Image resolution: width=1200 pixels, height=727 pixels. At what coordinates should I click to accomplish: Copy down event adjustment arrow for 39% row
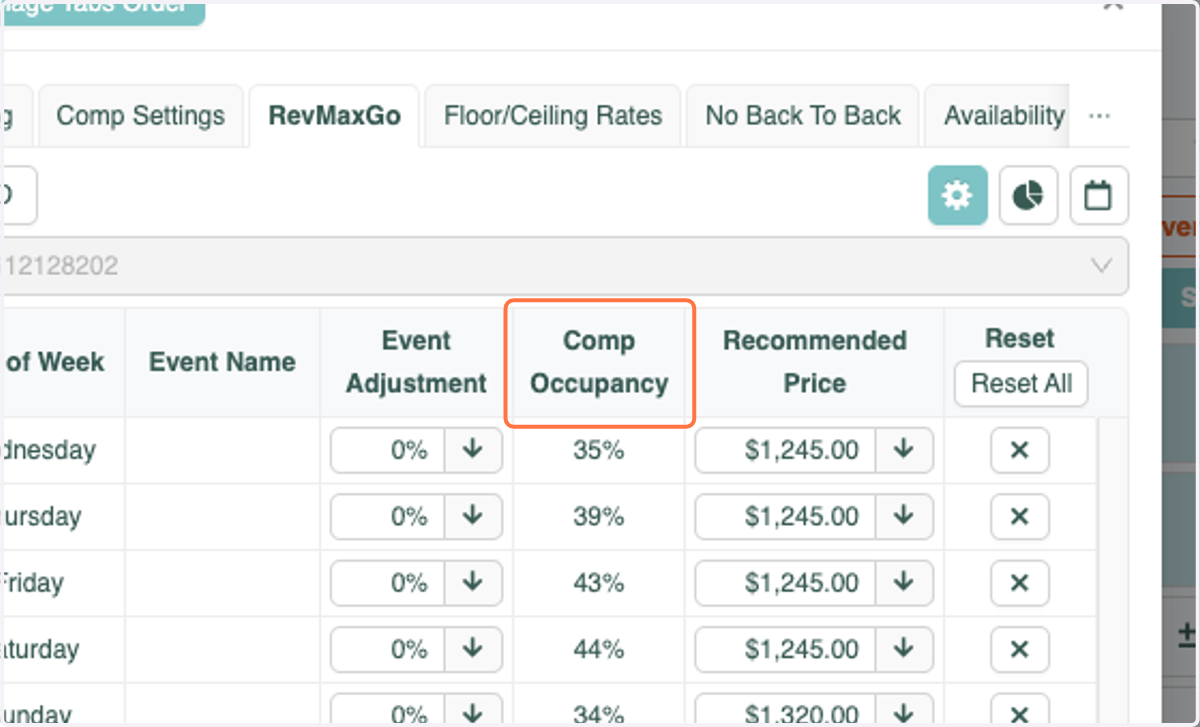(x=473, y=516)
